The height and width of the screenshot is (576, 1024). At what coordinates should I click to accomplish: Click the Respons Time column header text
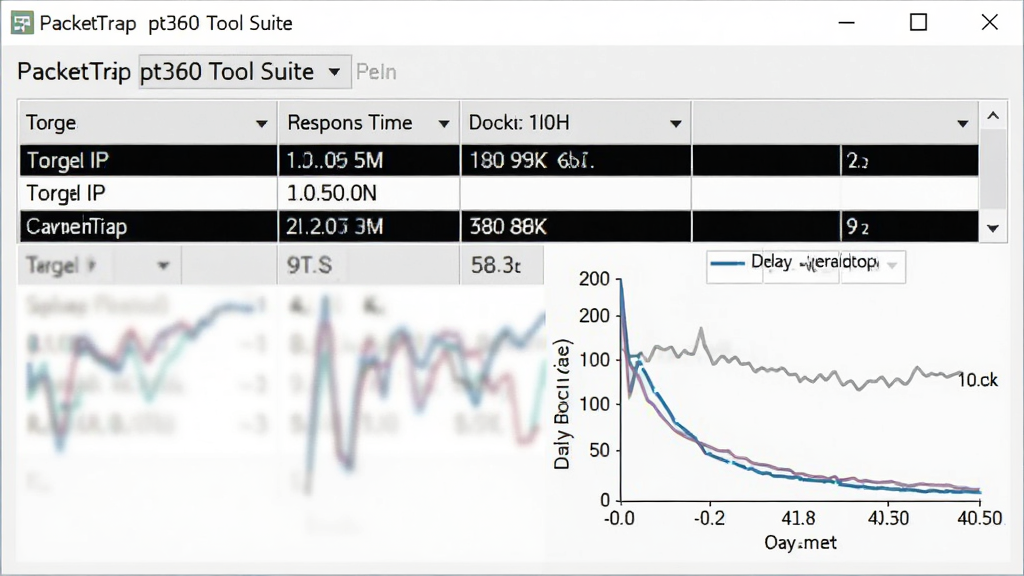point(349,123)
